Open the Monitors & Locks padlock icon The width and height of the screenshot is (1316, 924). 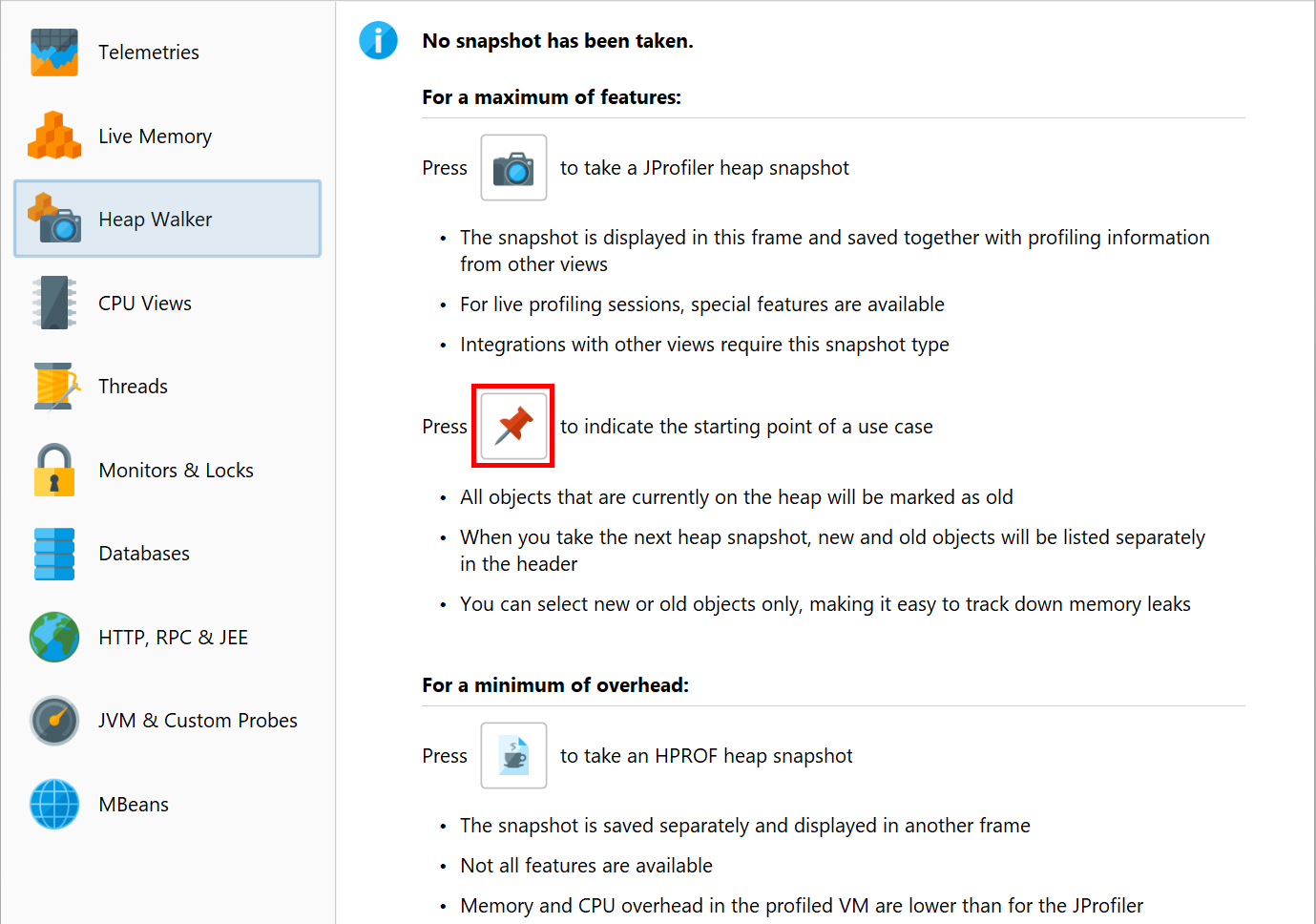click(x=54, y=470)
